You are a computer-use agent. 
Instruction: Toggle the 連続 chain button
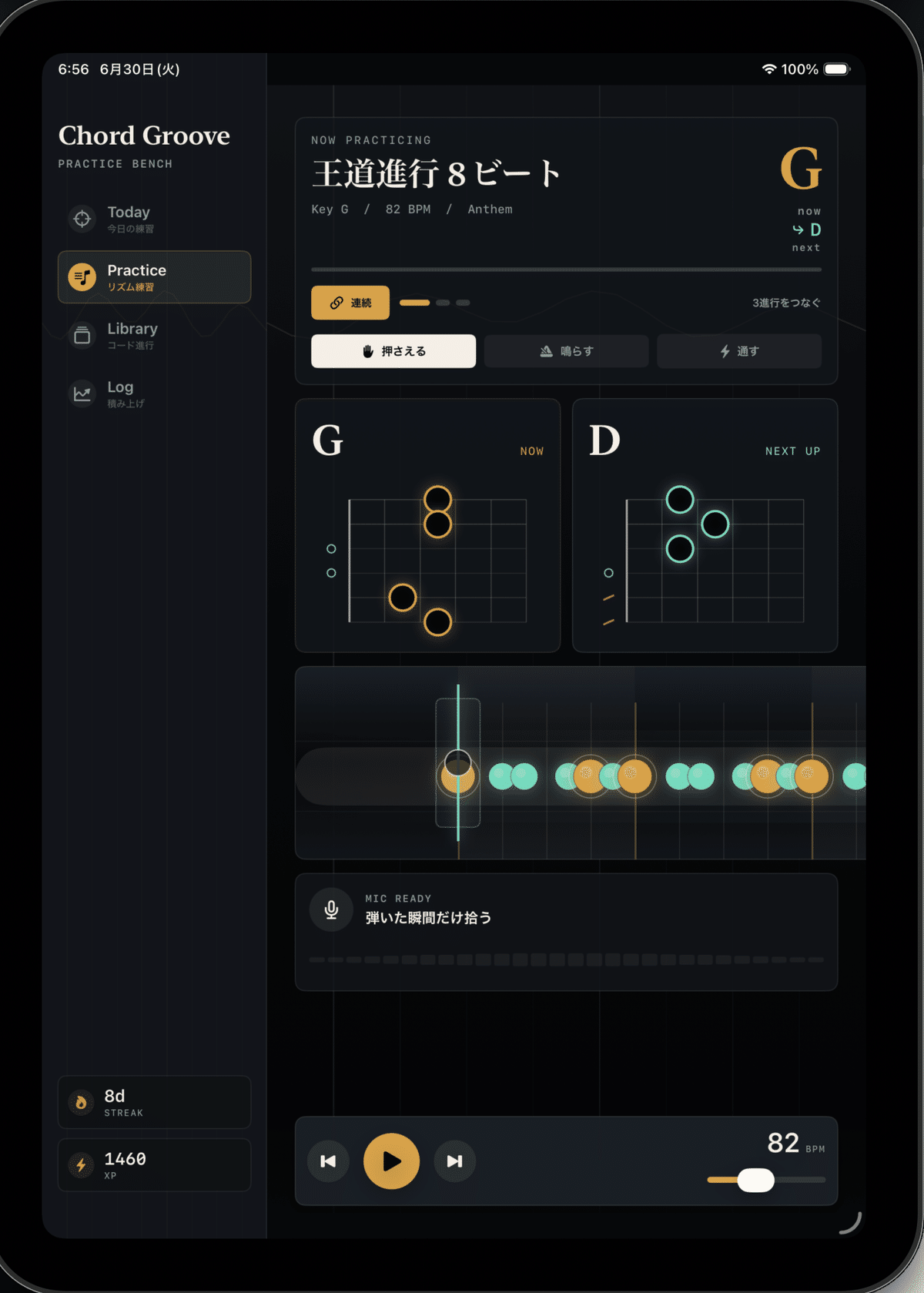point(350,303)
